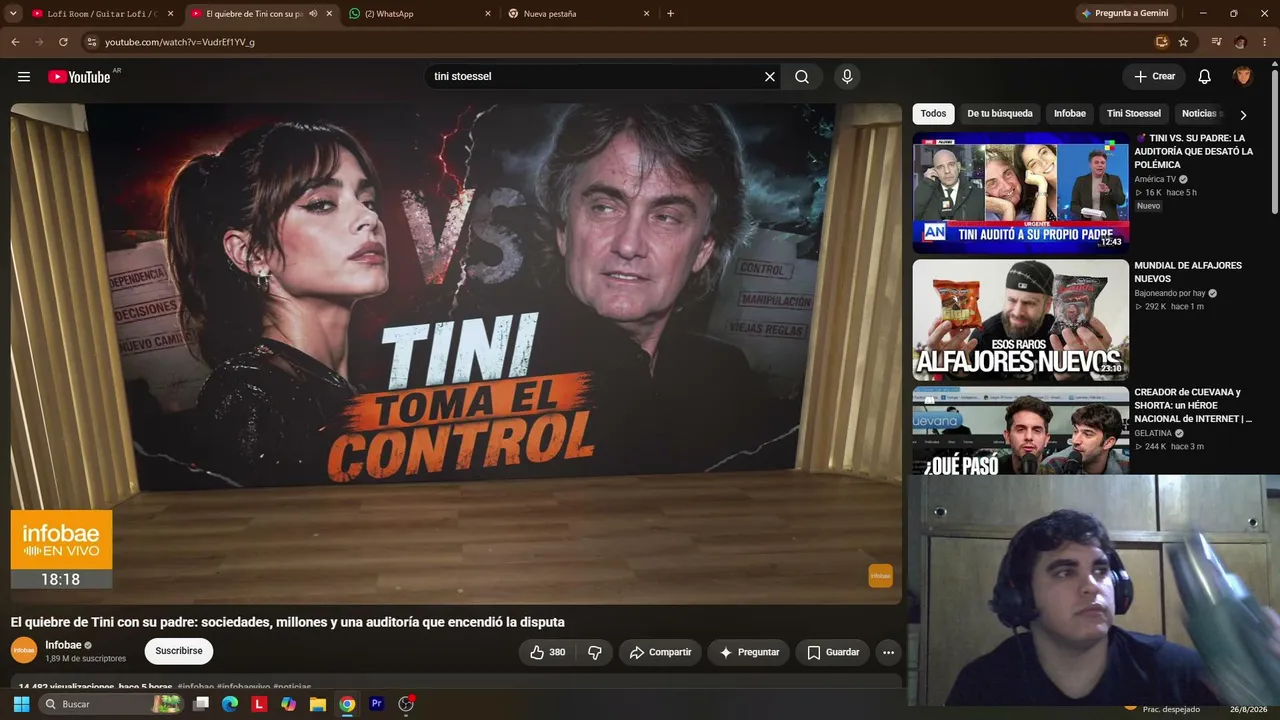Open Creador de Cuevana video thumbnail
This screenshot has width=1280, height=720.
(x=1020, y=431)
